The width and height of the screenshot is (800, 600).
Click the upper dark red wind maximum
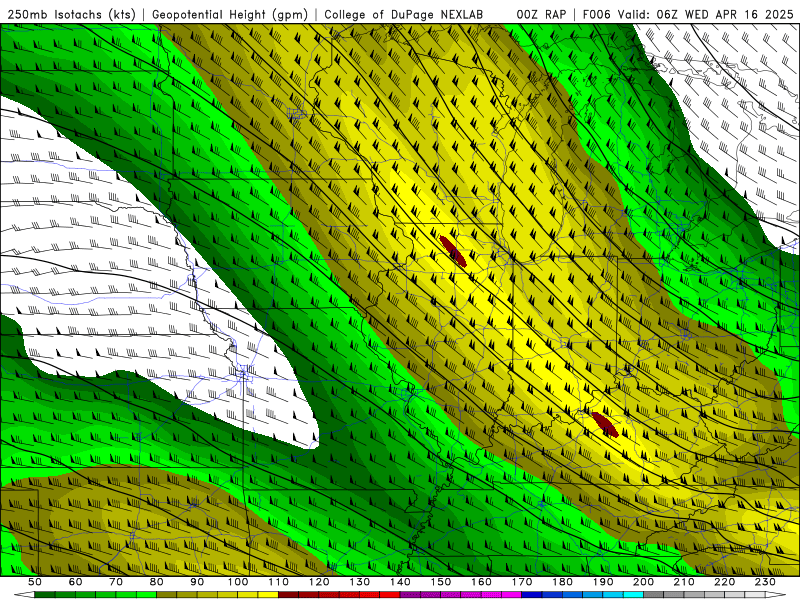pyautogui.click(x=453, y=251)
